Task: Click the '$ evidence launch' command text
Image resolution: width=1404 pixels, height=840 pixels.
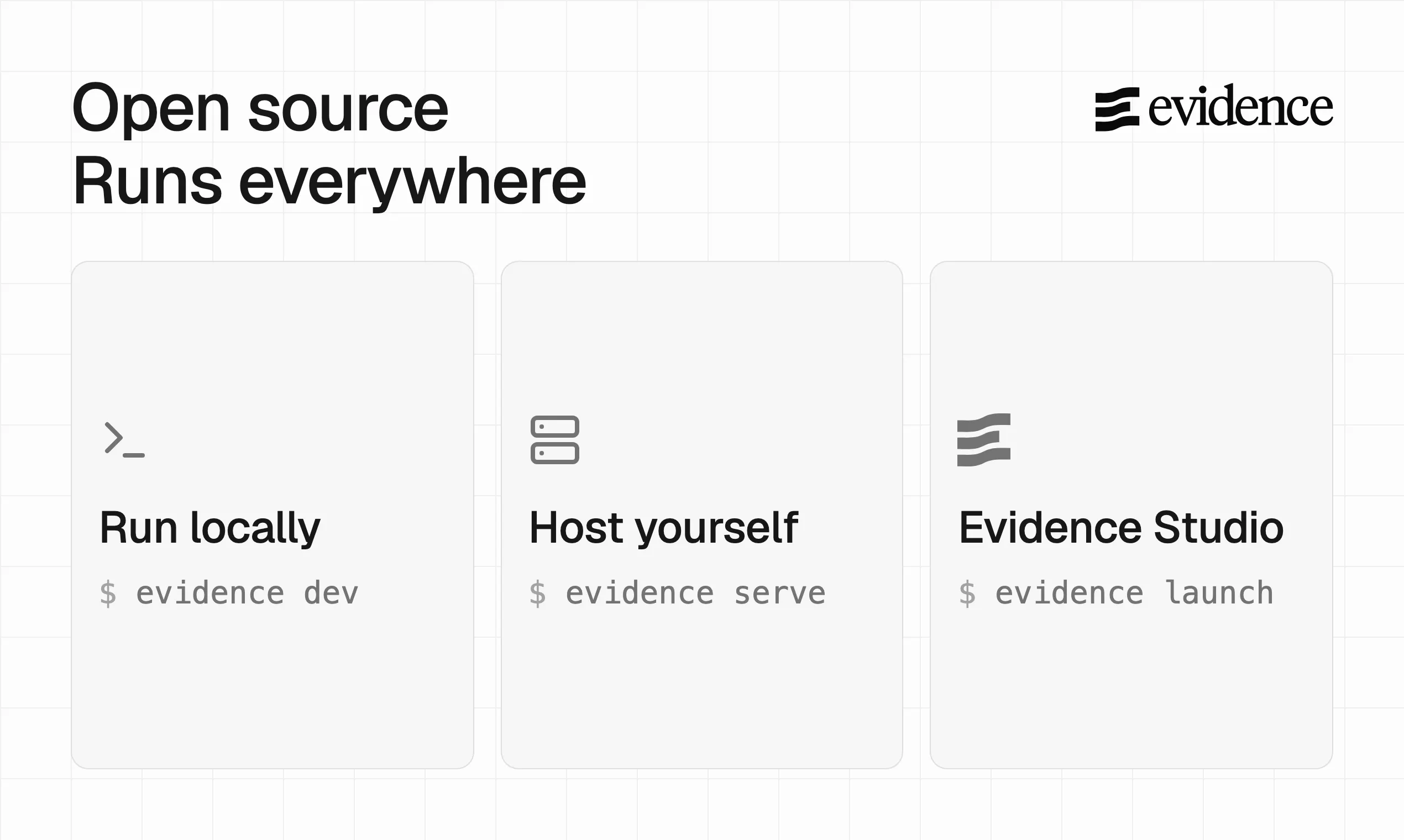Action: click(1117, 593)
